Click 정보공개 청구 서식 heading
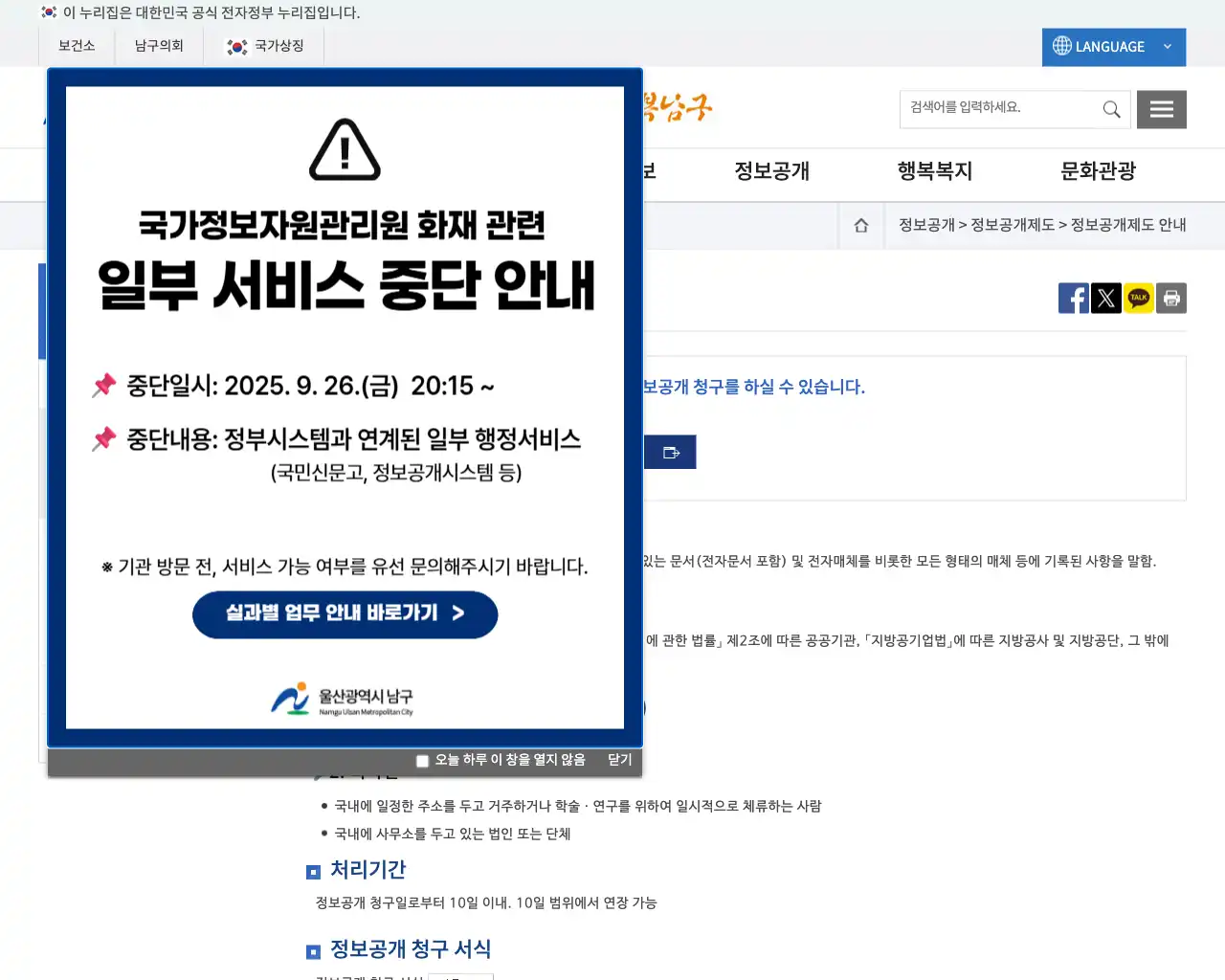 pyautogui.click(x=411, y=949)
